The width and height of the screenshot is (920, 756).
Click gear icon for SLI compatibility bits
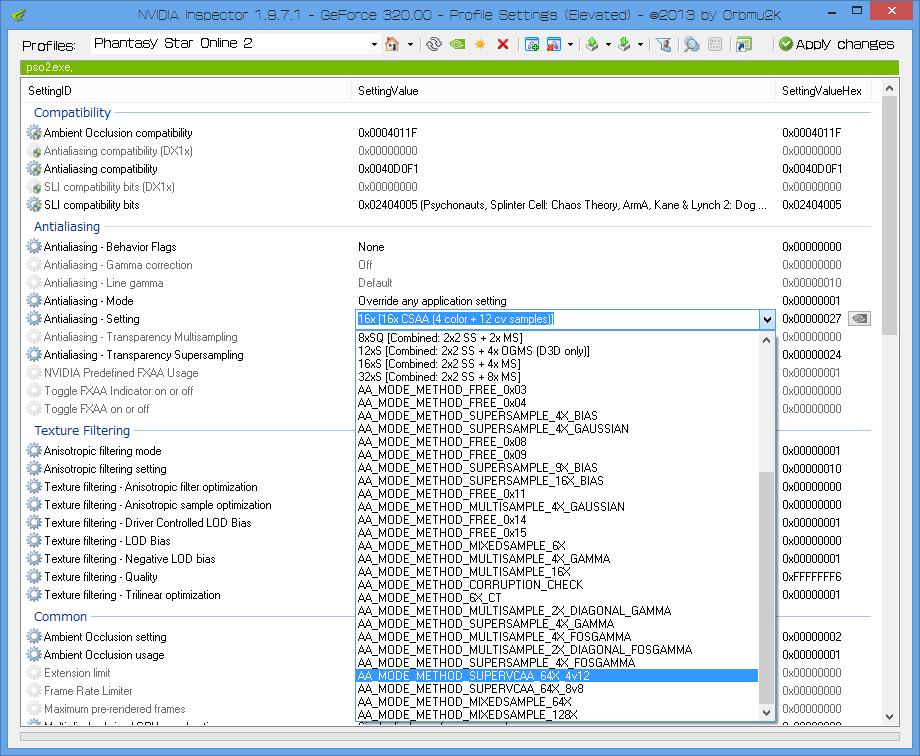coord(34,205)
